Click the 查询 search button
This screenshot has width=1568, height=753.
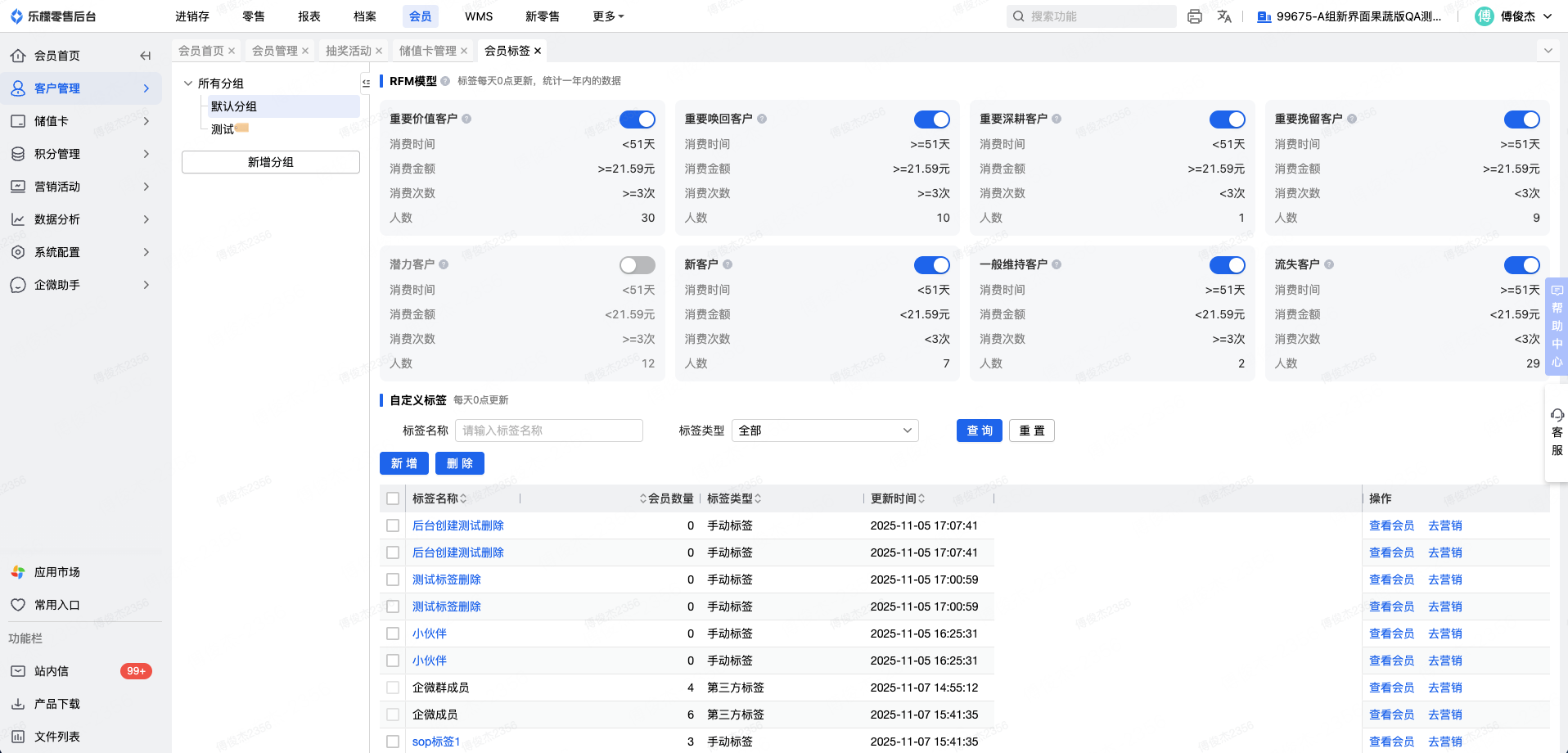pos(980,431)
